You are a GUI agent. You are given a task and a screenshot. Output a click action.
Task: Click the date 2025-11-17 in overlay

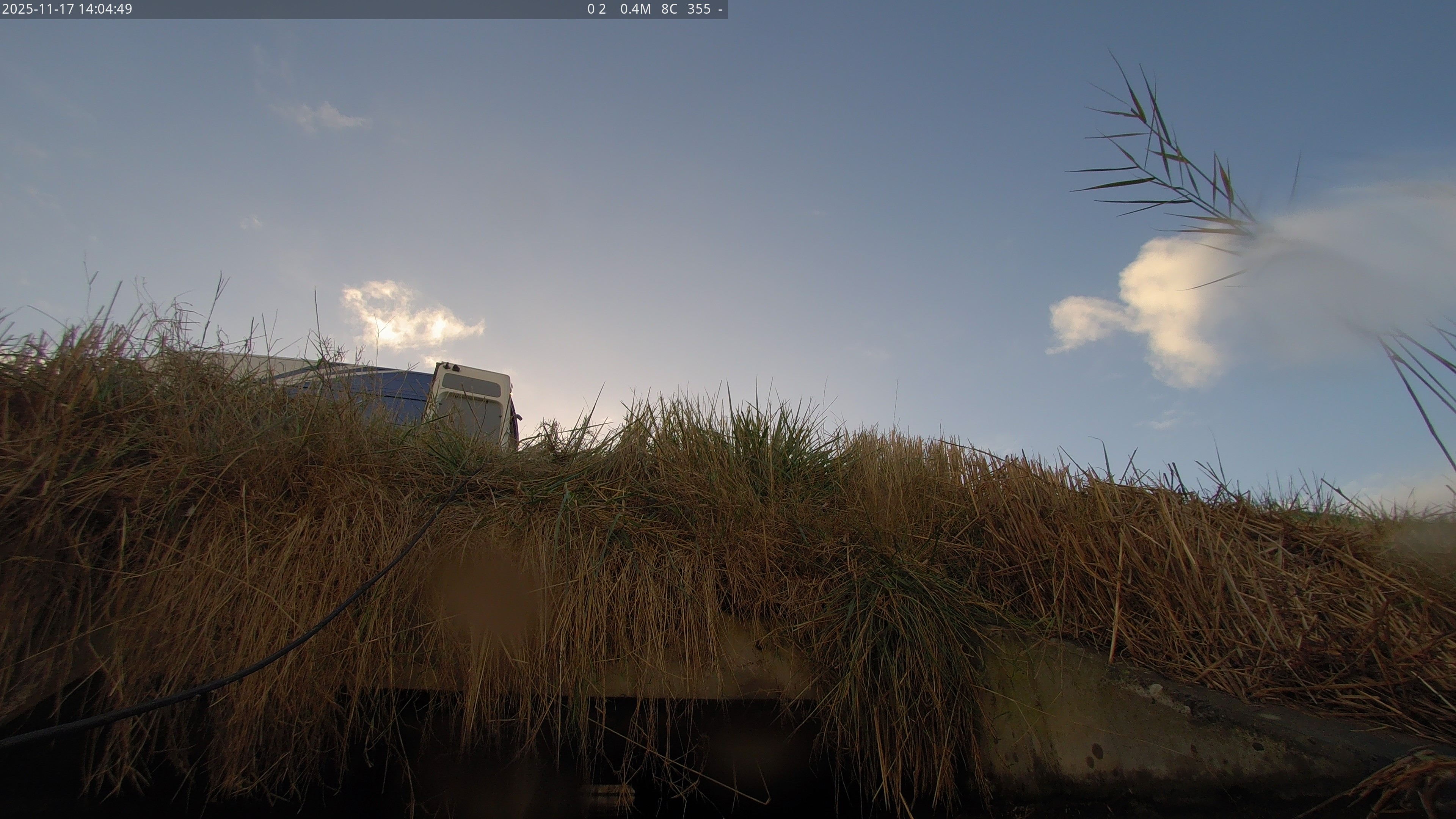click(38, 9)
